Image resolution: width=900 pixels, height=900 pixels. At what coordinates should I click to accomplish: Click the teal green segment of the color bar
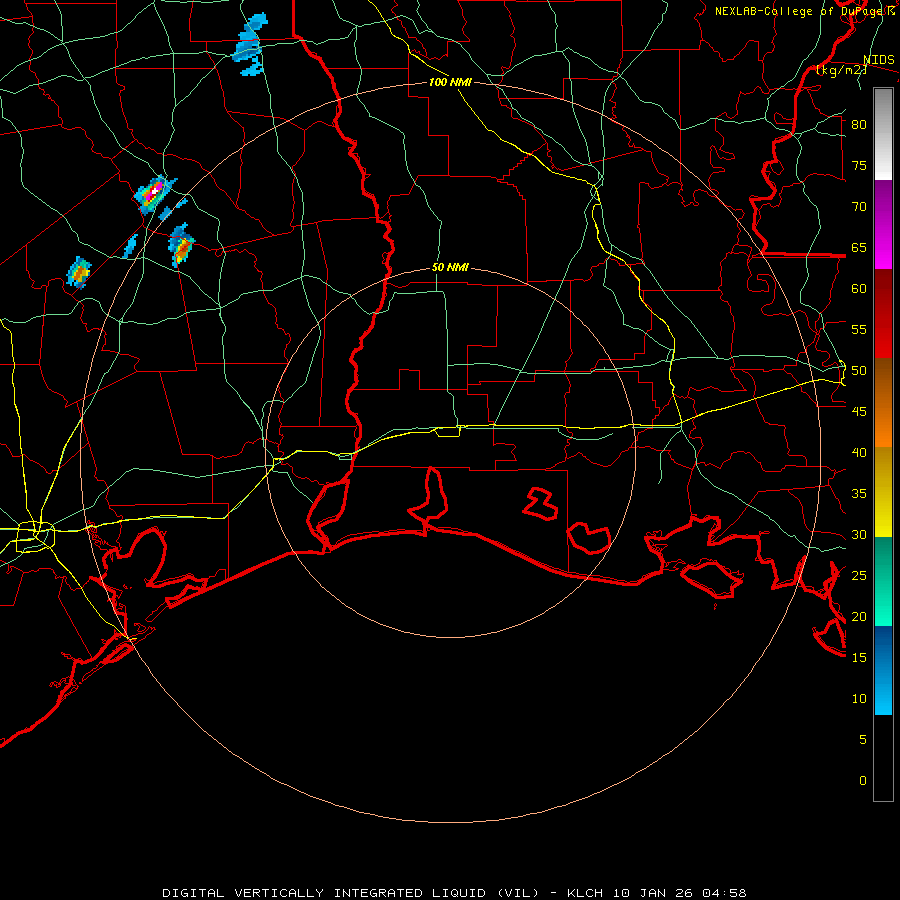pos(883,581)
